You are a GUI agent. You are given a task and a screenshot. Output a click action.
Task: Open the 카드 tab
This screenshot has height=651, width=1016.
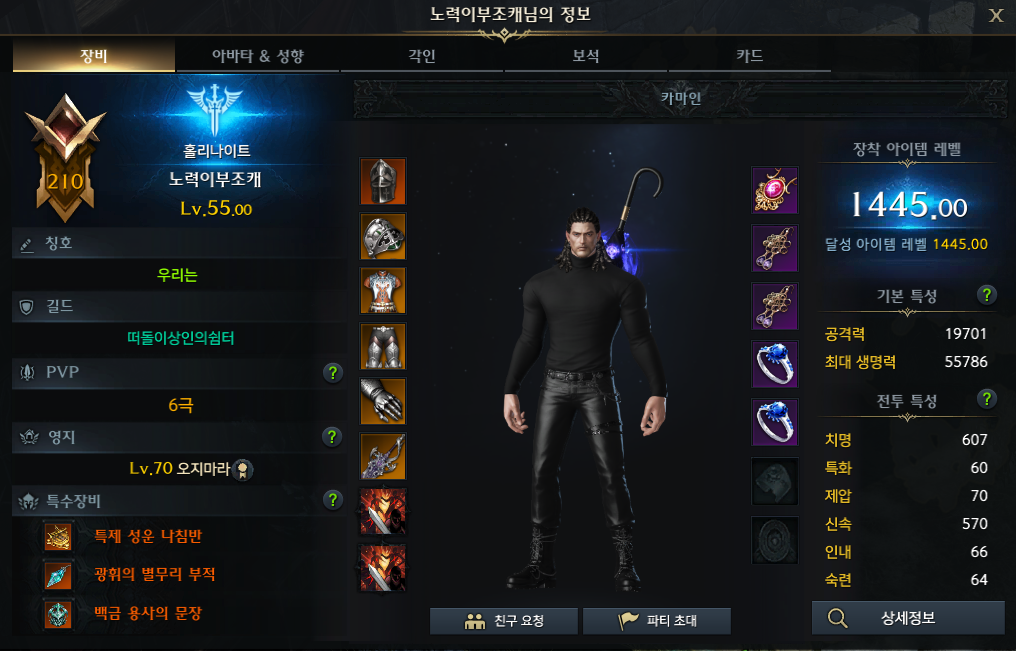tap(750, 56)
